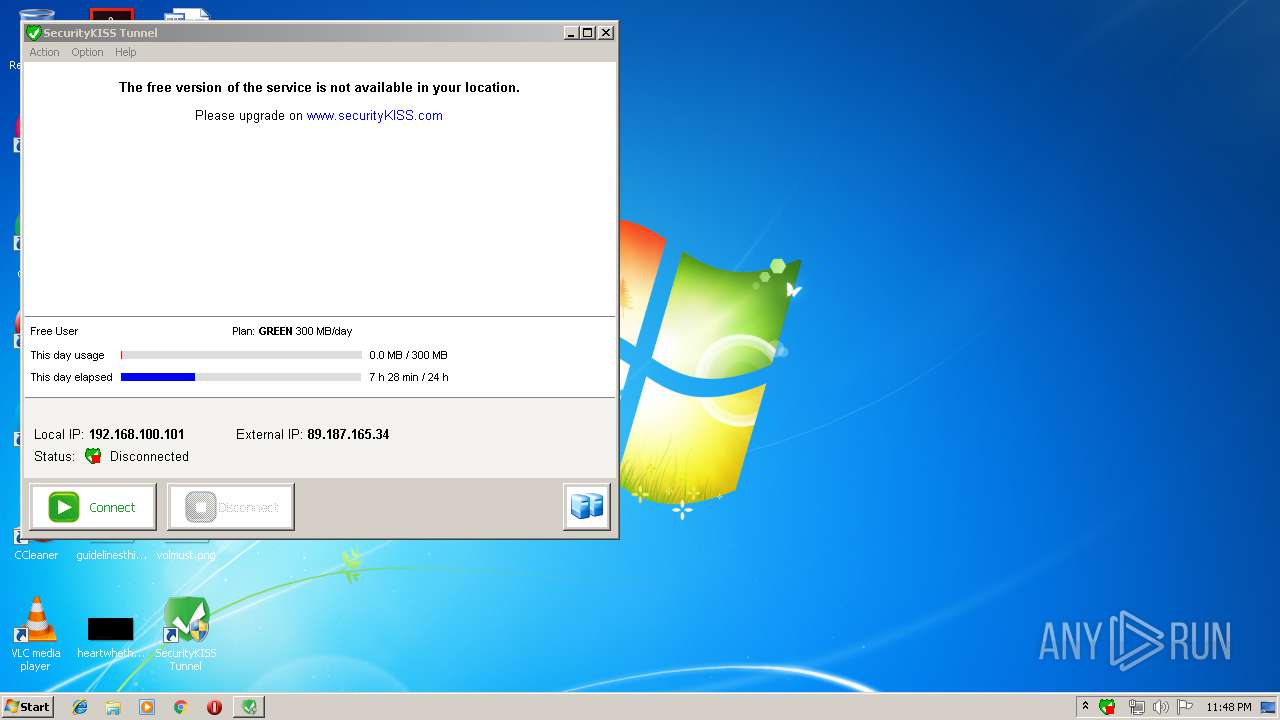Open the Action menu

(44, 52)
